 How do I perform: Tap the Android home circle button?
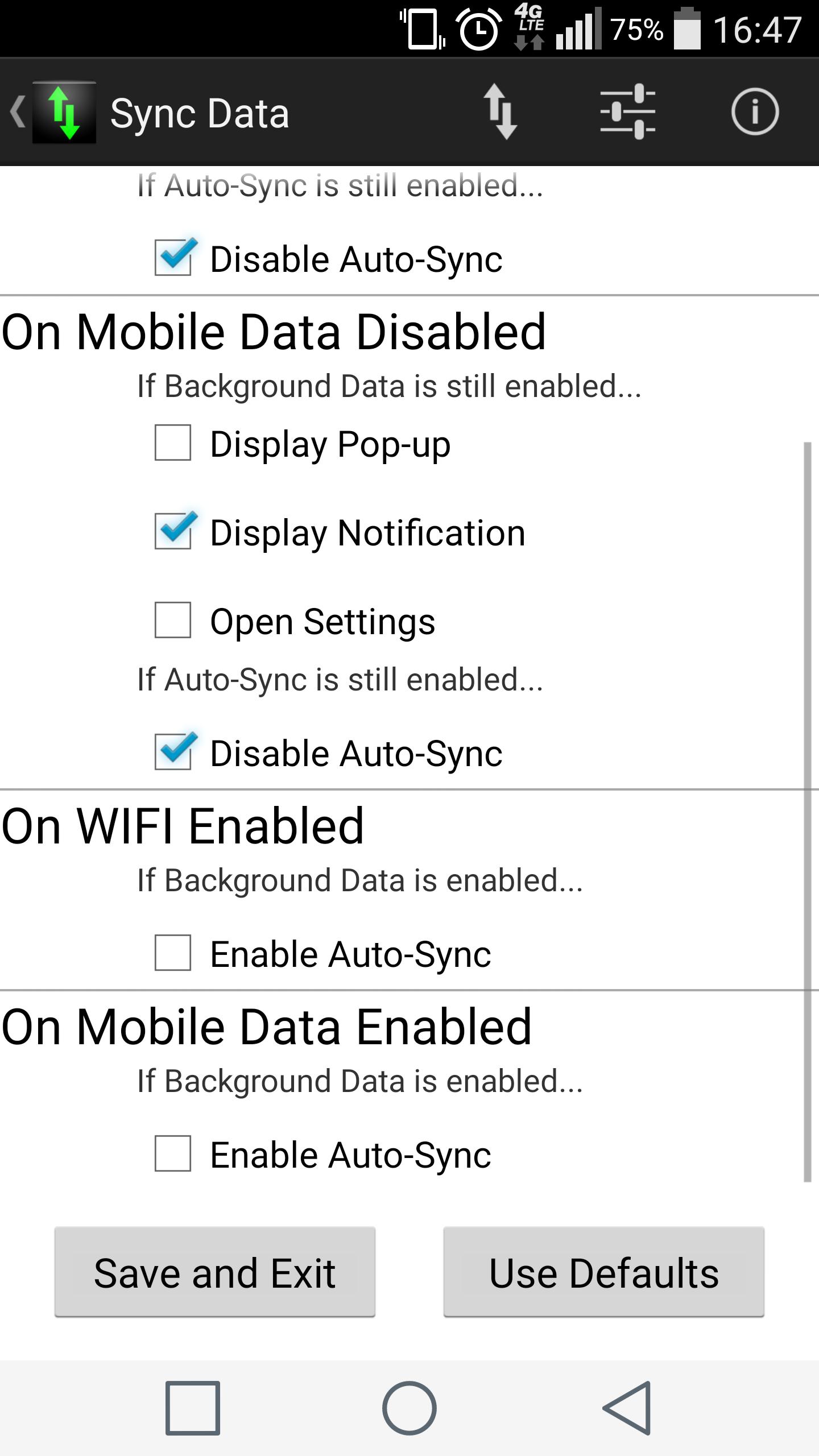(409, 1408)
